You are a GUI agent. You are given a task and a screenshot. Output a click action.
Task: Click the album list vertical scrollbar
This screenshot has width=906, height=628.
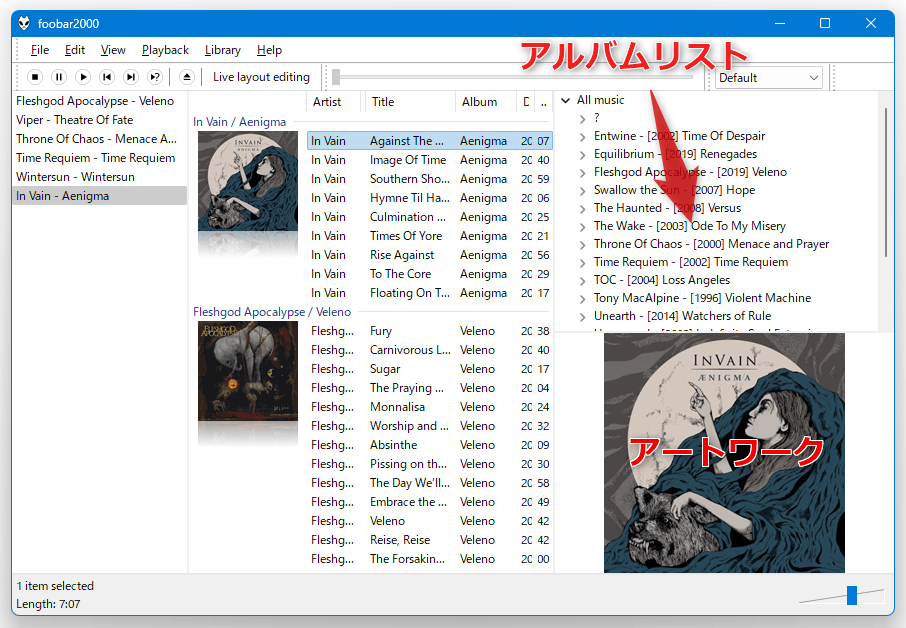coord(886,182)
